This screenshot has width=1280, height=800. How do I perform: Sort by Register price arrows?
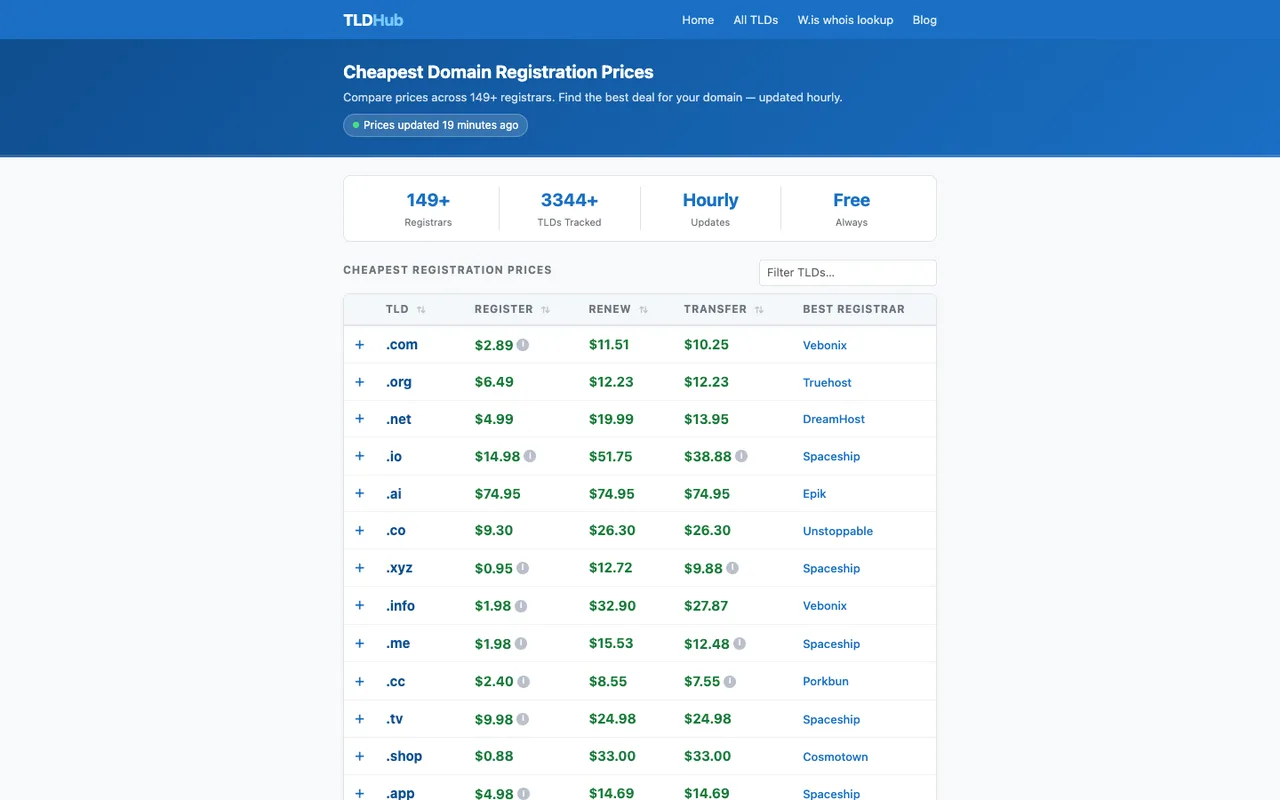[545, 310]
